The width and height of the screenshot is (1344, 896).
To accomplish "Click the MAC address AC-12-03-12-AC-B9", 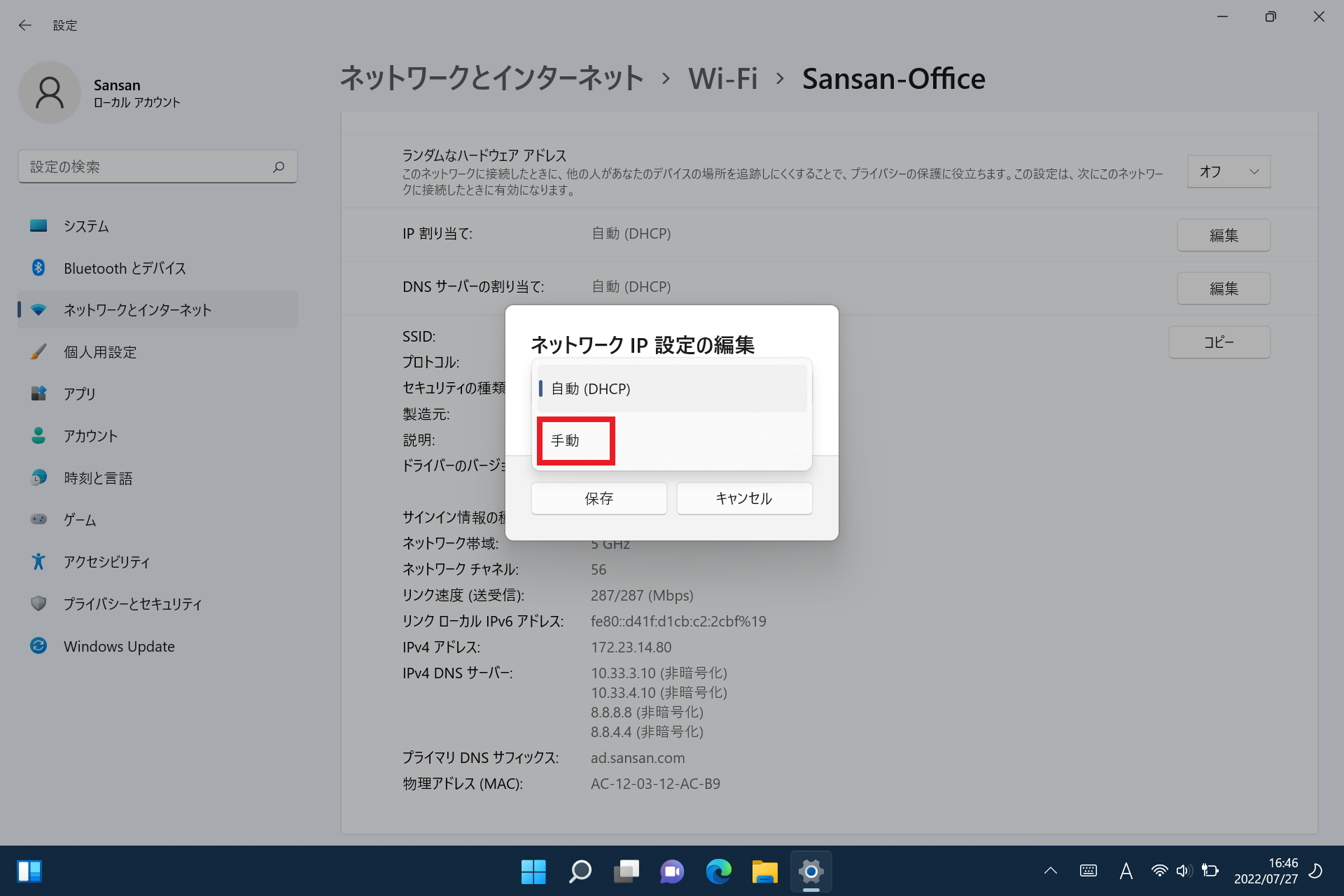I will pos(655,784).
